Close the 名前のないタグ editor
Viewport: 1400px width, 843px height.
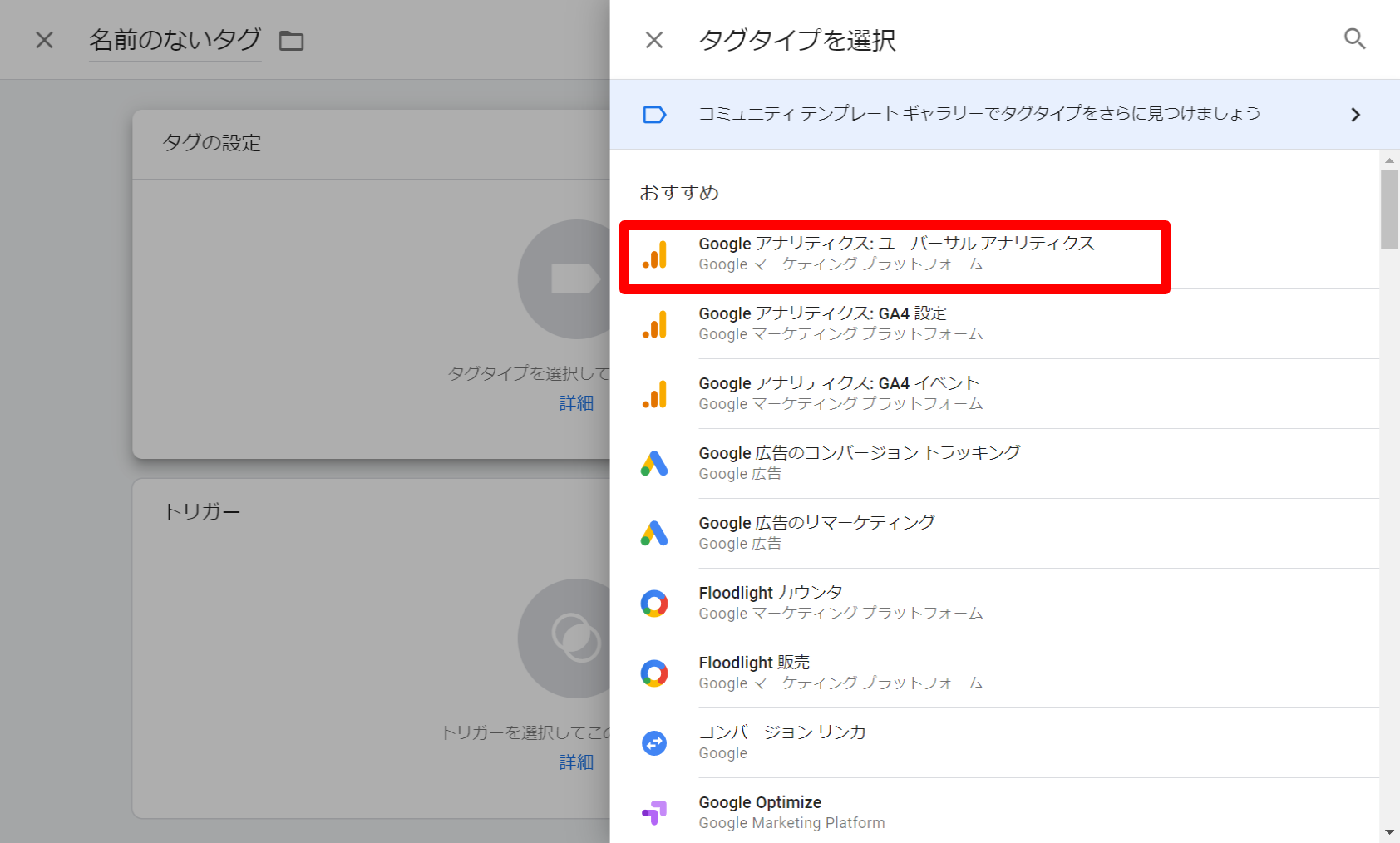[45, 40]
